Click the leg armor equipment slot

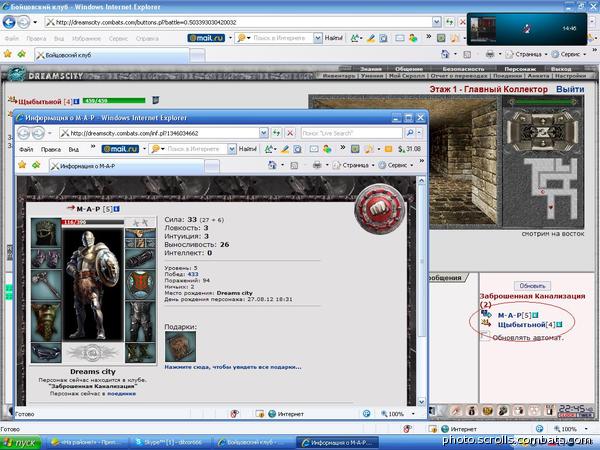tap(140, 321)
